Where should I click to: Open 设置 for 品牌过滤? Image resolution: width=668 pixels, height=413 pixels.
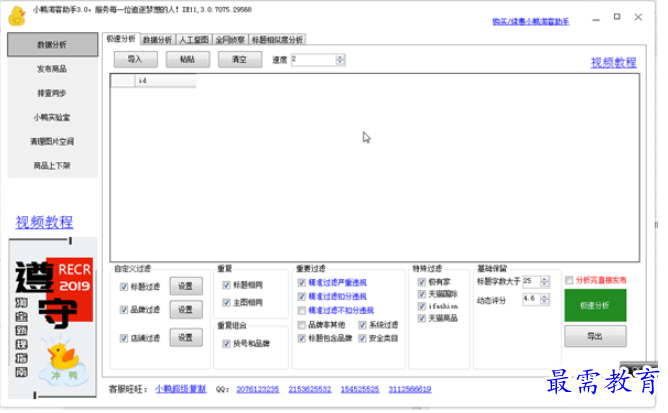coord(186,310)
